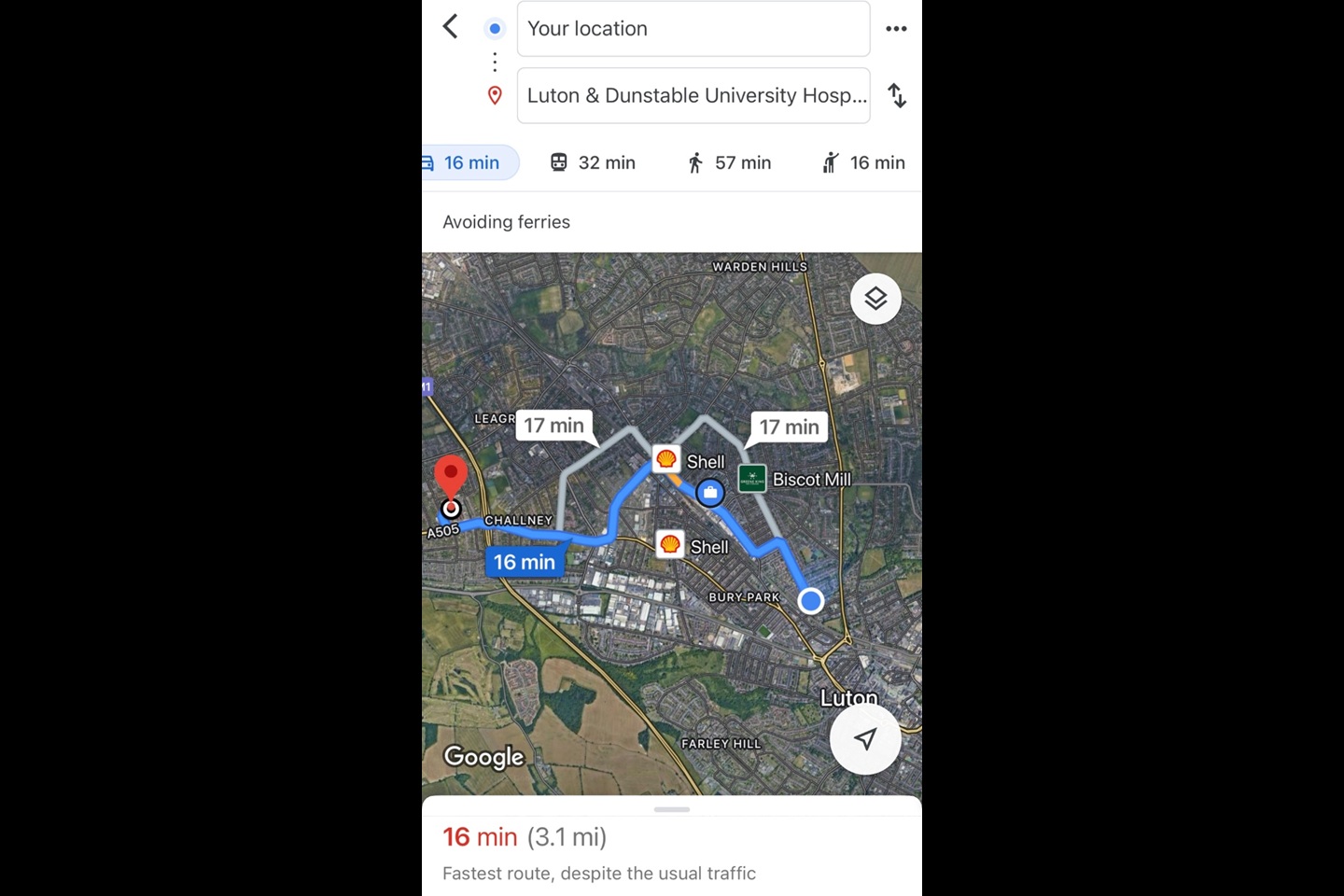Screen dimensions: 1344x896
Task: Choose the right 17 min alternate route
Action: [789, 427]
